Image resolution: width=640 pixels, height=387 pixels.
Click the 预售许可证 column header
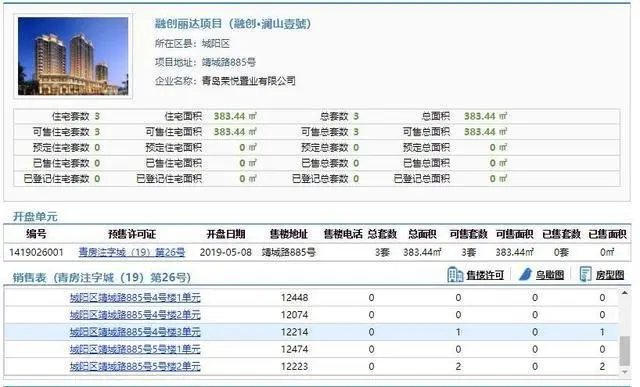tap(132, 234)
